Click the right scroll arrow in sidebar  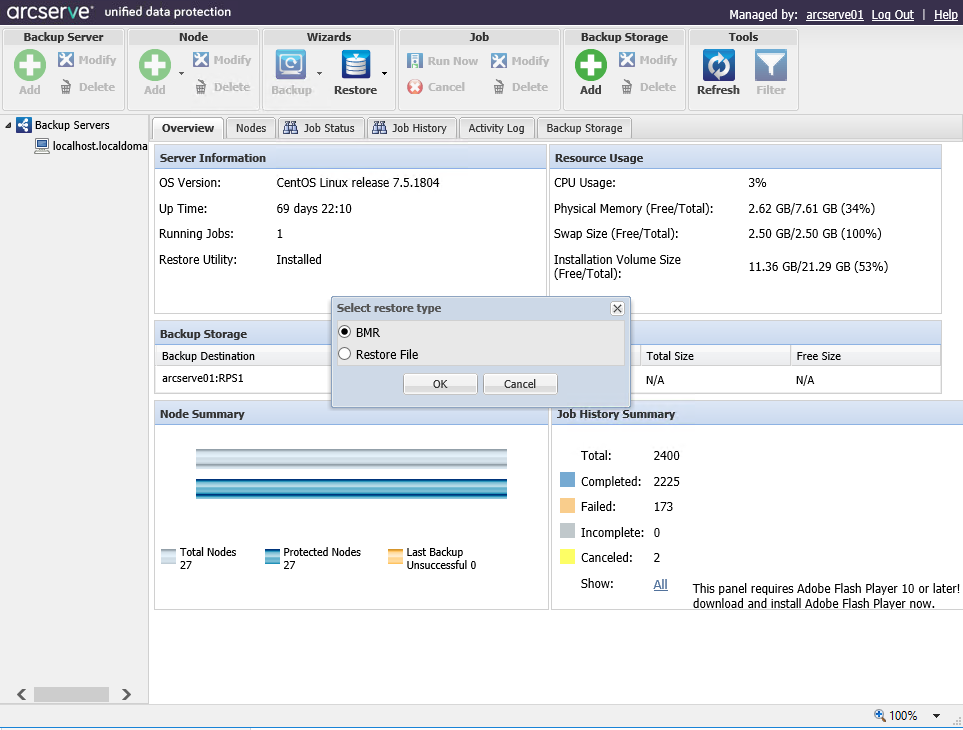point(127,694)
